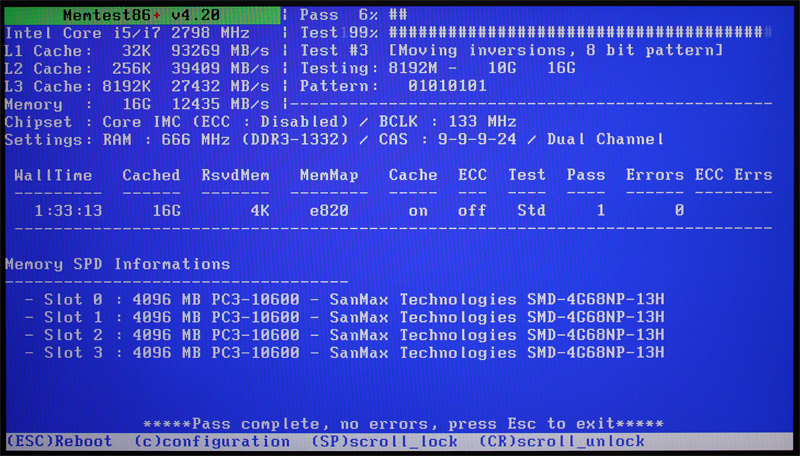800x456 pixels.
Task: Click the Dual Channel text
Action: point(605,139)
